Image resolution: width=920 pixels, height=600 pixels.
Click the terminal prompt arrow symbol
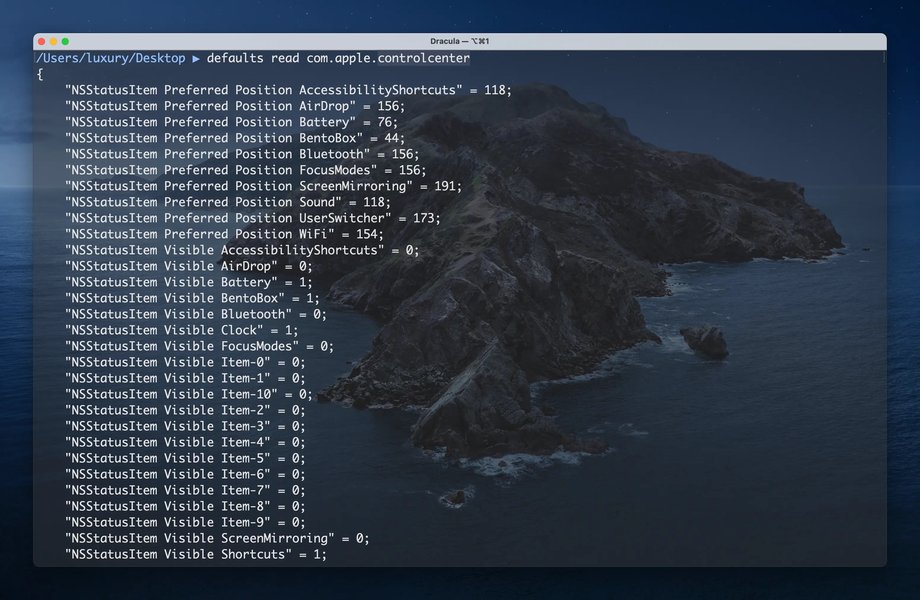click(x=196, y=58)
